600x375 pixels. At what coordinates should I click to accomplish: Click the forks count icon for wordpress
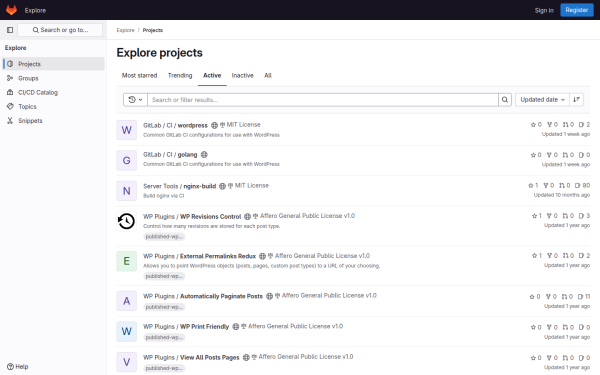[x=549, y=125]
